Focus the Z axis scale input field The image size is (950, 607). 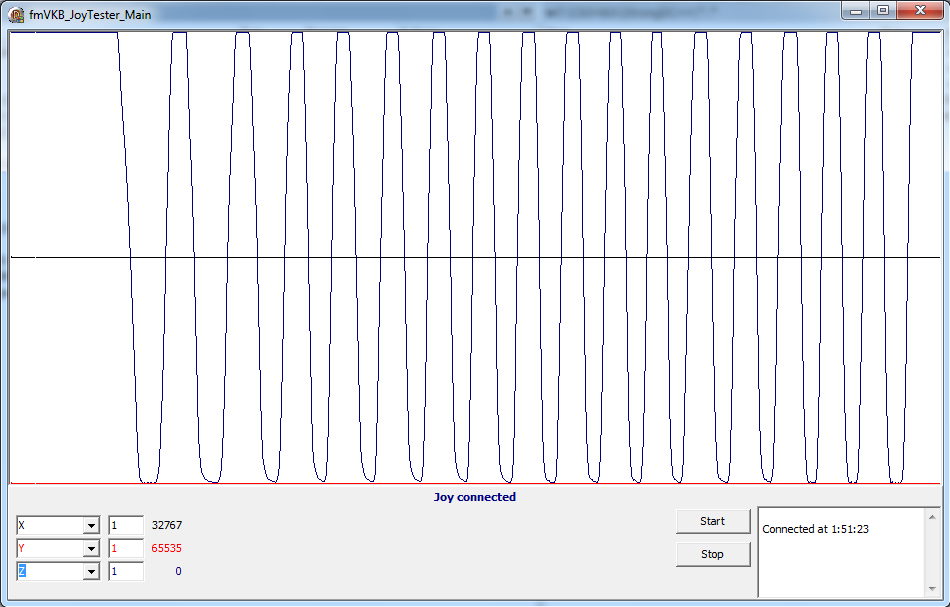pos(126,571)
